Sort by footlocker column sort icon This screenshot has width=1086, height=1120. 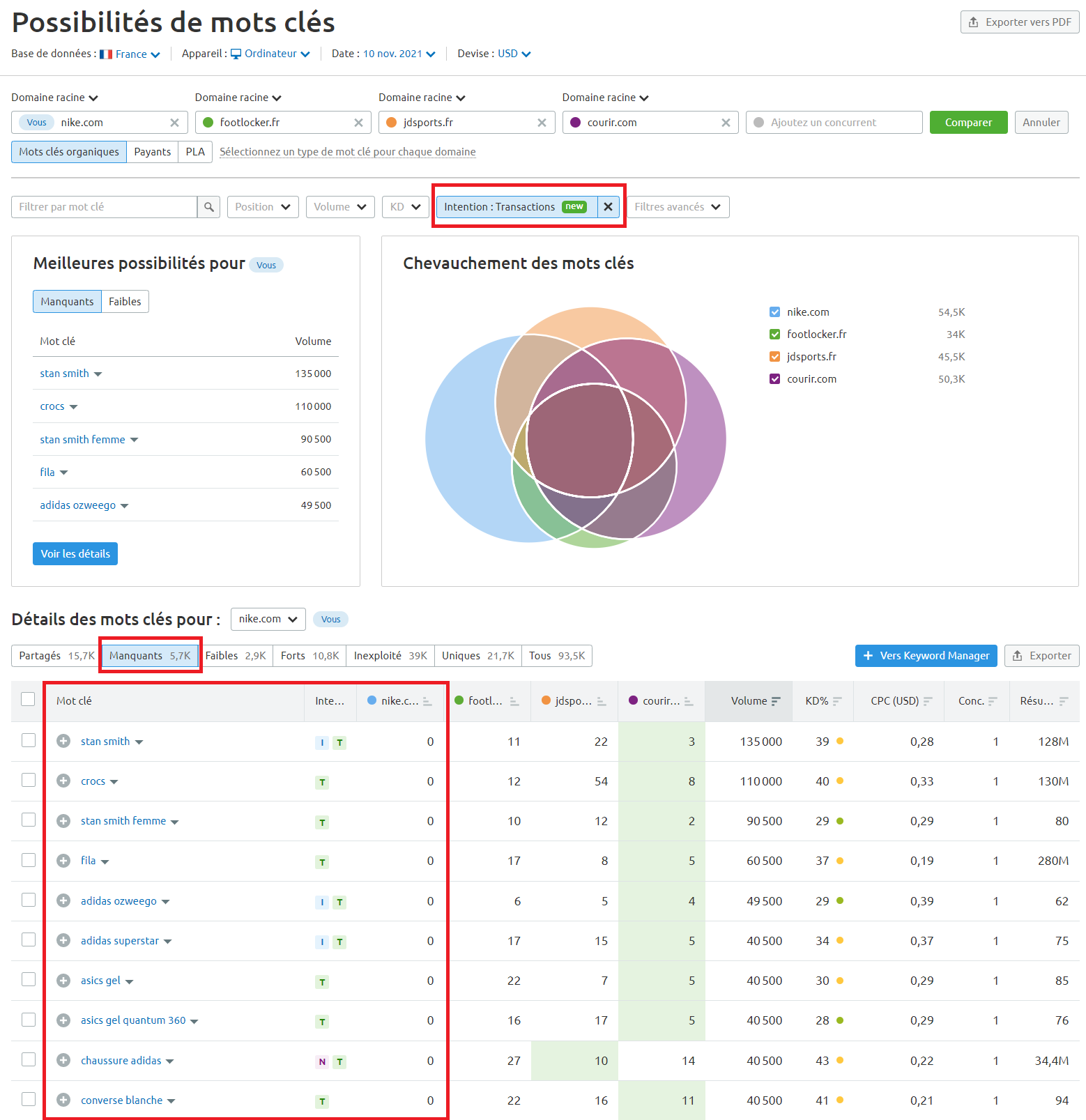pos(514,701)
